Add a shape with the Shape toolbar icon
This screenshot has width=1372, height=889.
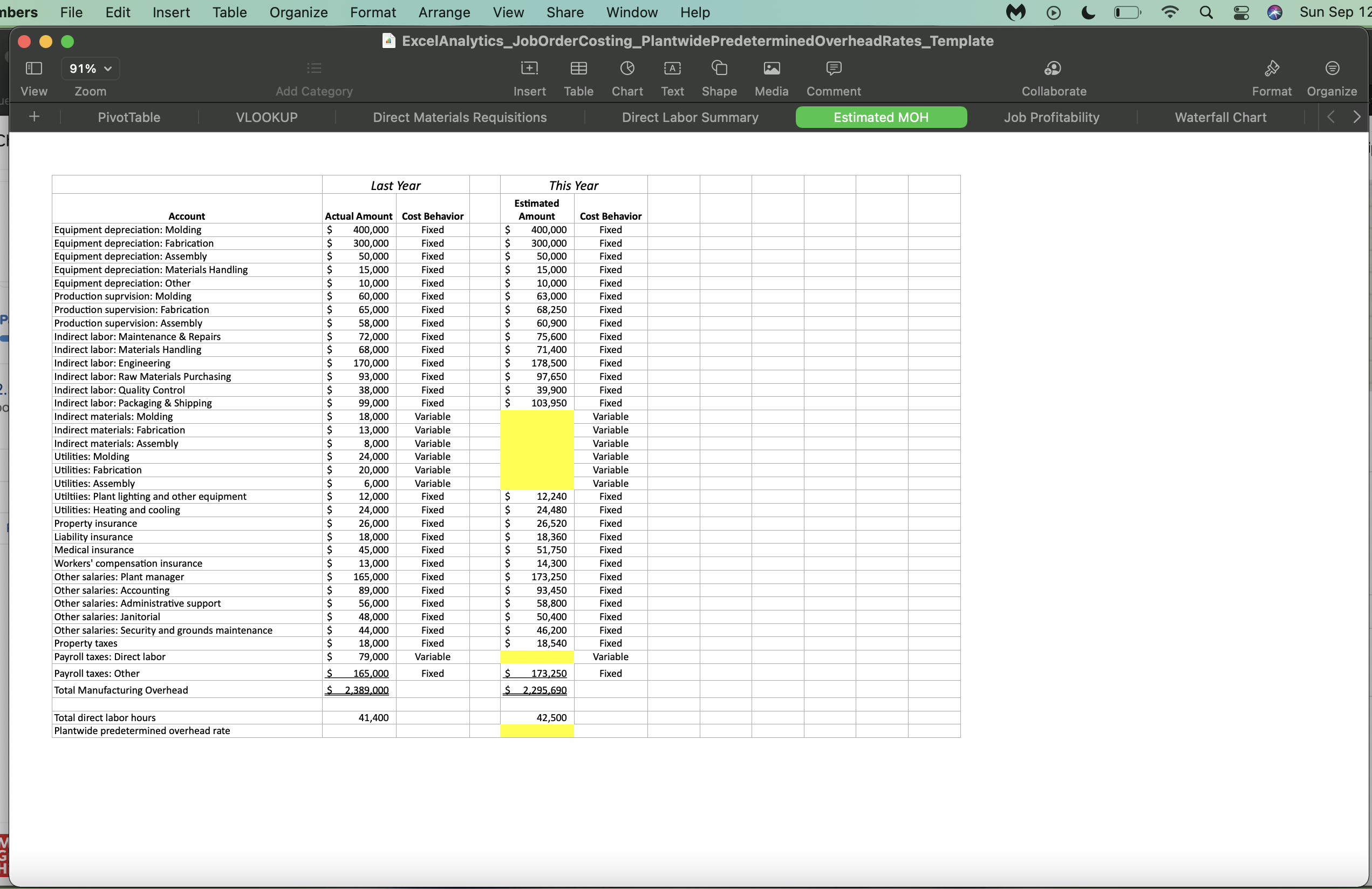click(x=719, y=78)
